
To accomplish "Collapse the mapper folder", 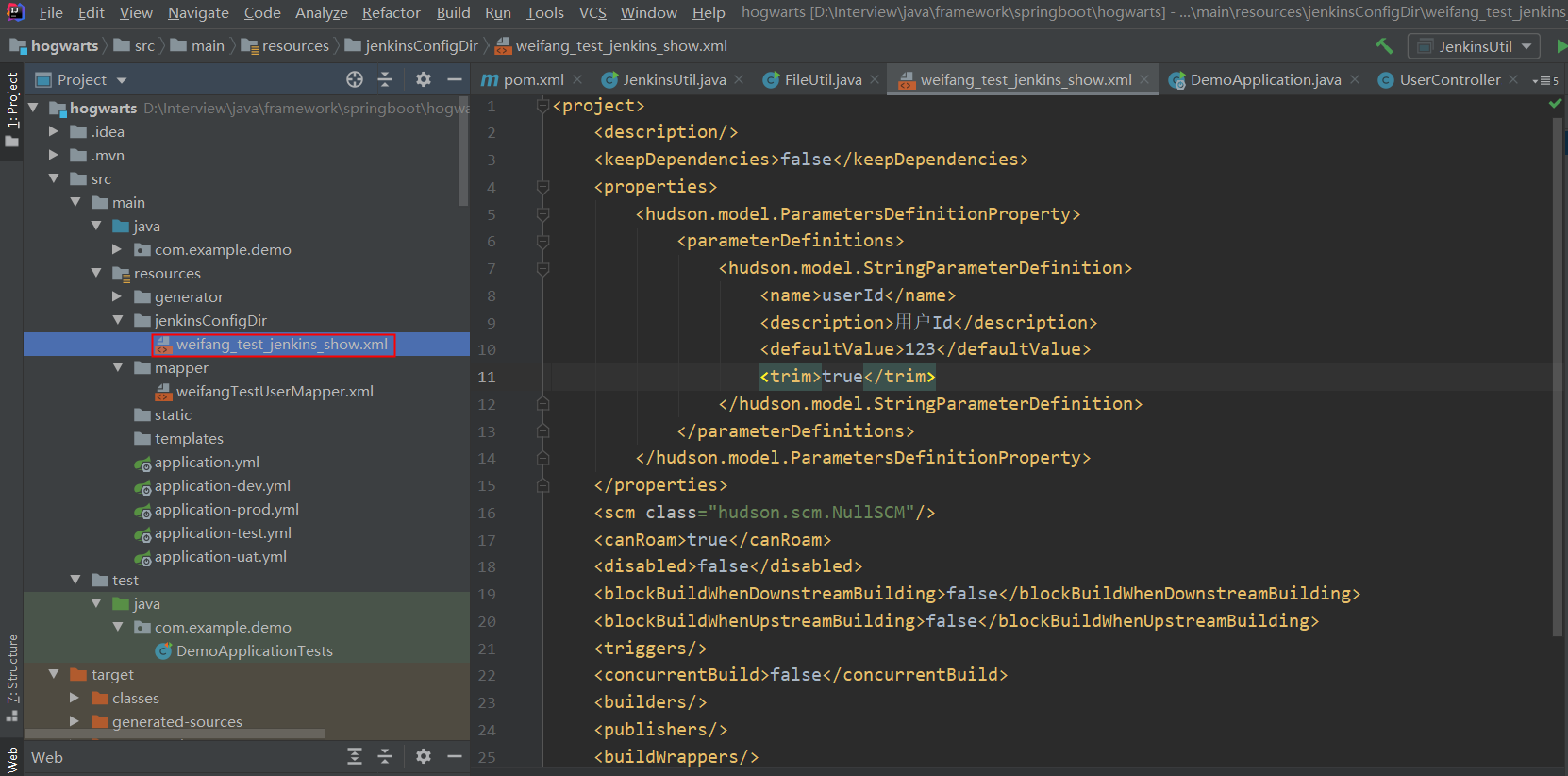I will (x=117, y=367).
